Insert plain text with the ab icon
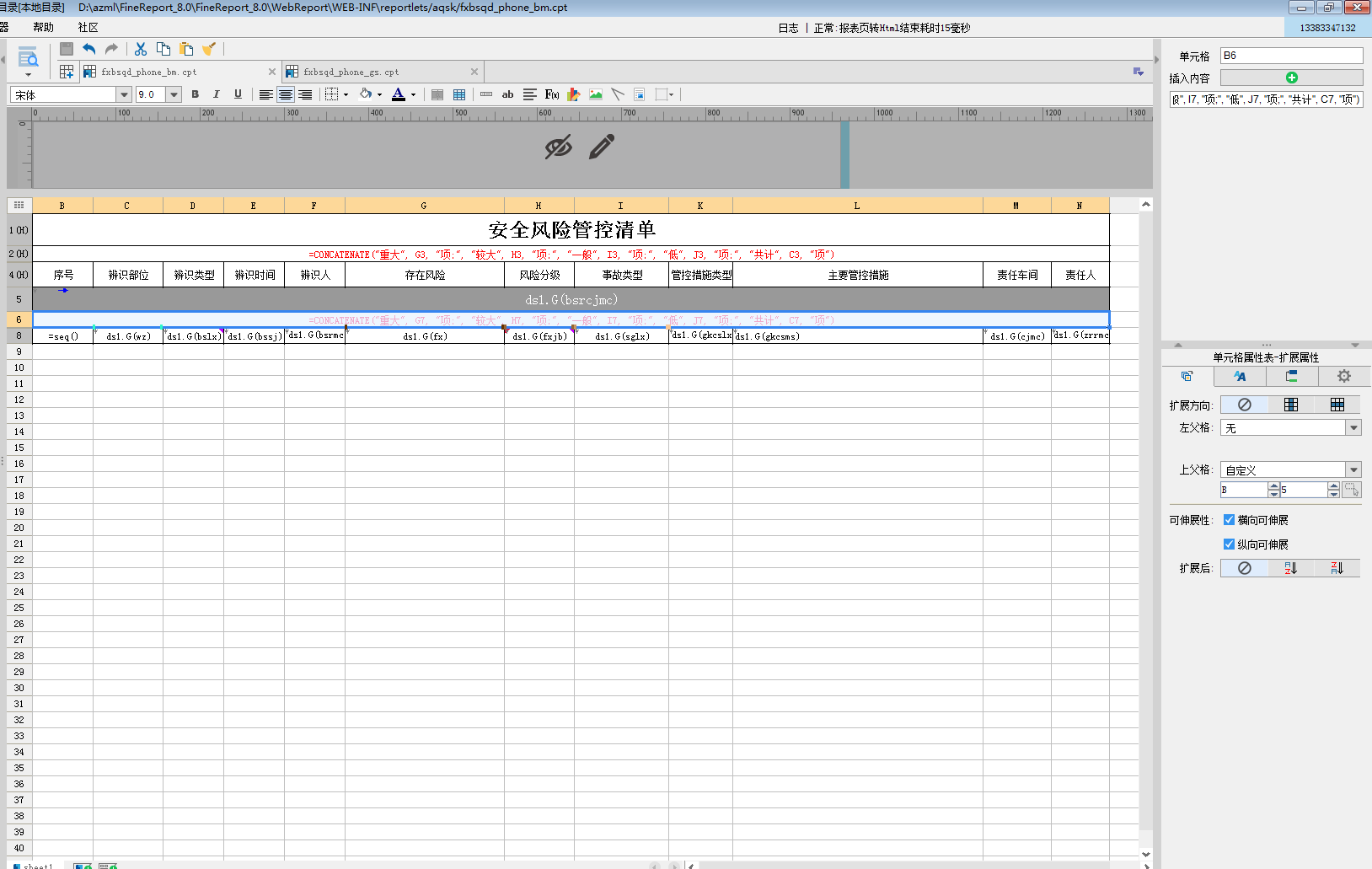This screenshot has width=1372, height=869. (507, 94)
